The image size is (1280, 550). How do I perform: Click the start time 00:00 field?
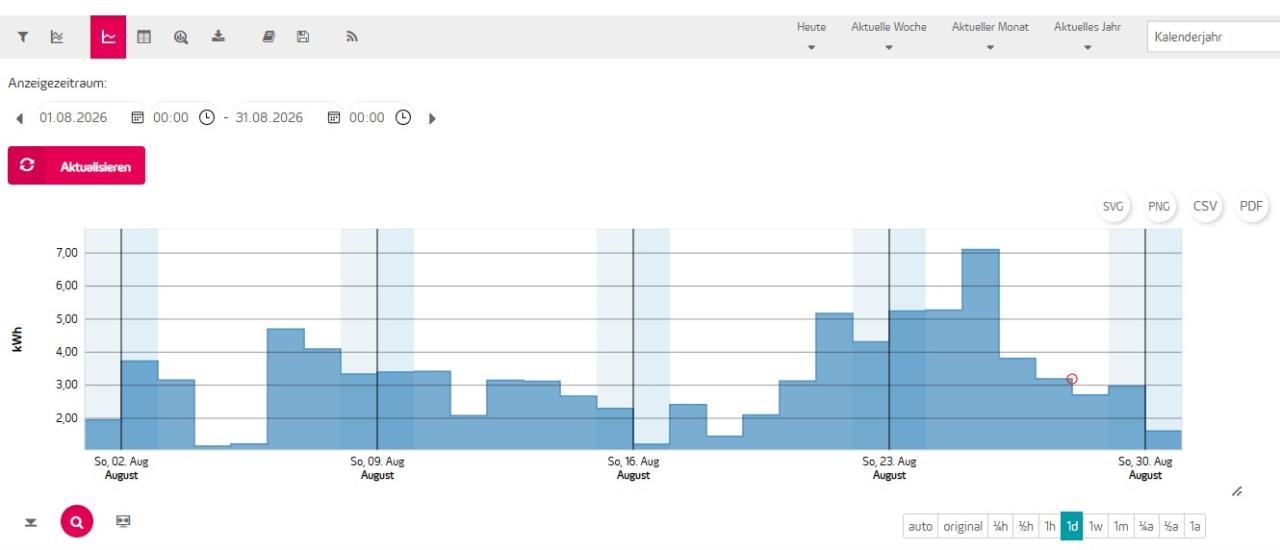171,118
